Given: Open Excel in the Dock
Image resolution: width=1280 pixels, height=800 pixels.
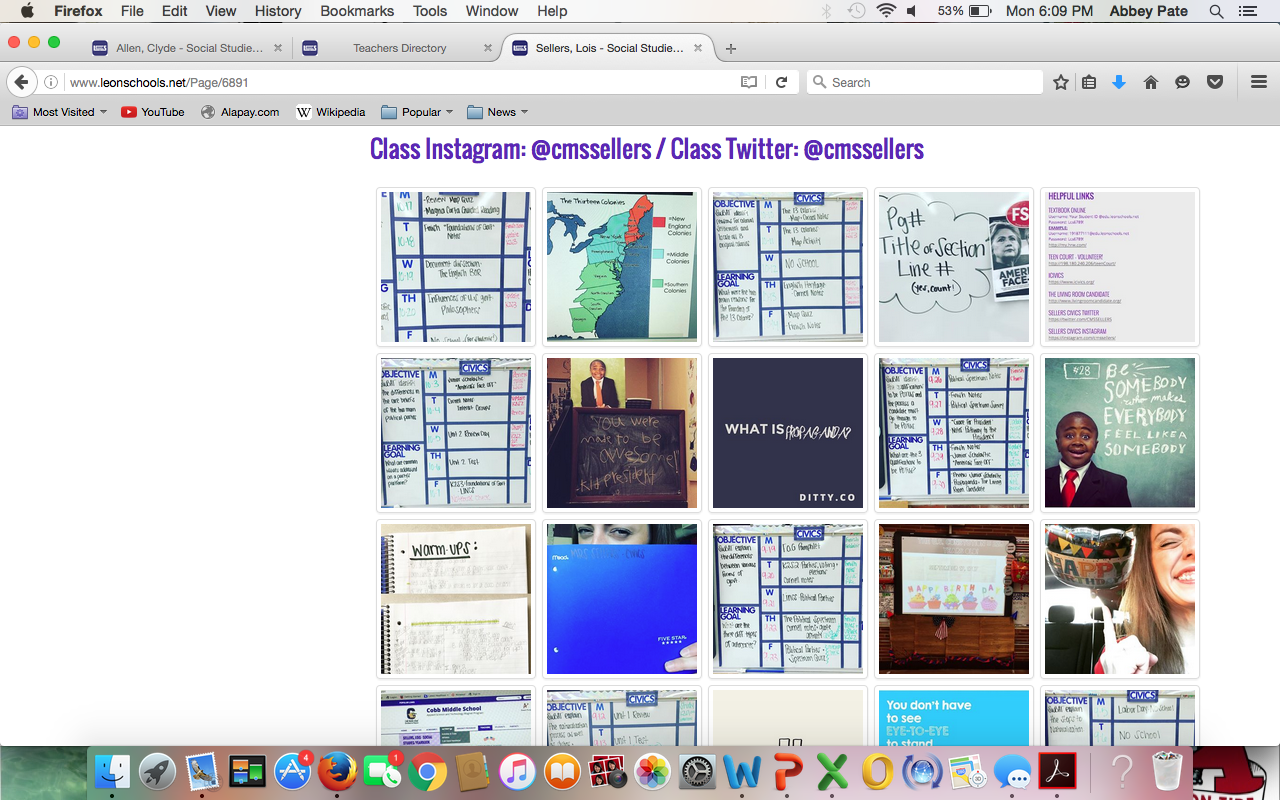Looking at the screenshot, I should 833,772.
